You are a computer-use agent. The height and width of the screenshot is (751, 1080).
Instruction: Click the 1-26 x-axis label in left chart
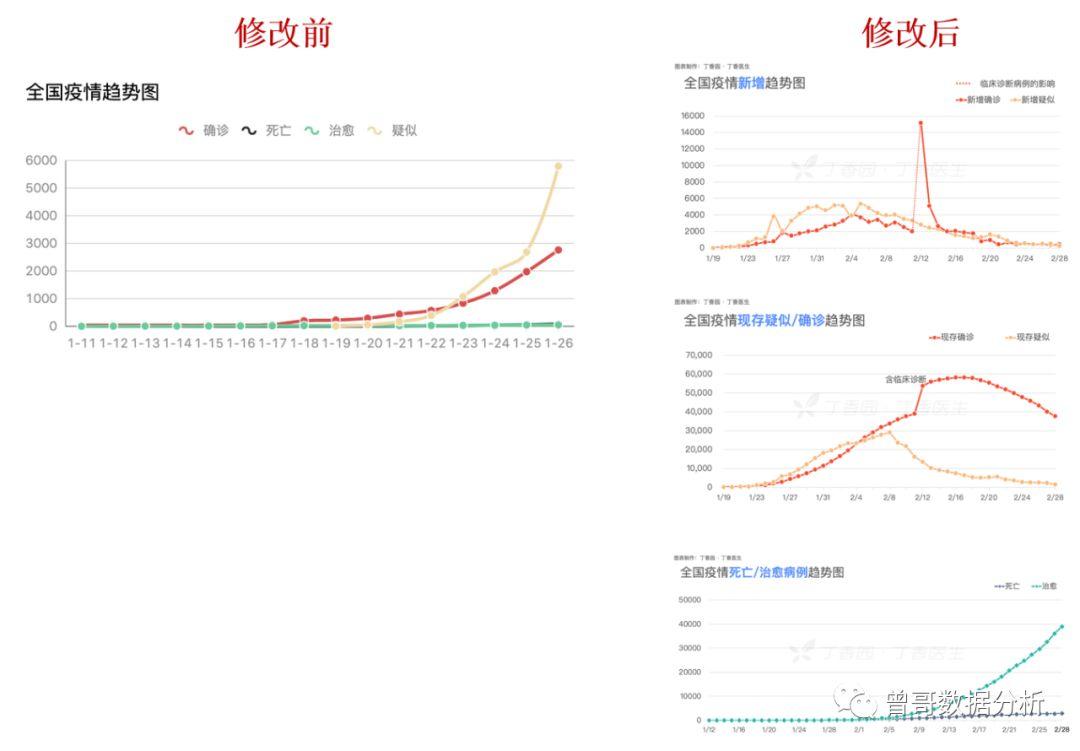coord(559,342)
